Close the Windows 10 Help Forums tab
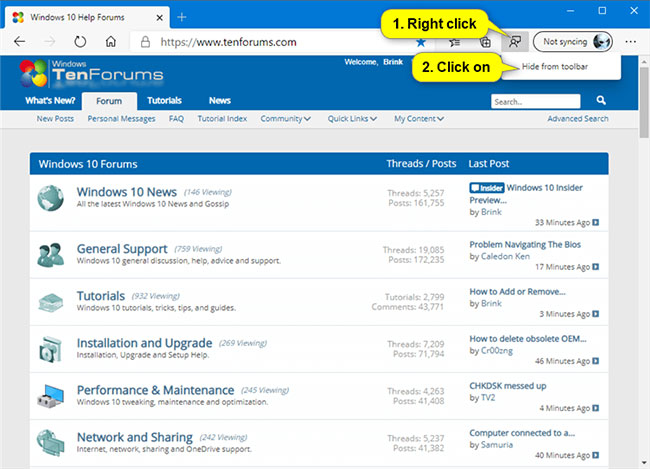The image size is (650, 469). tap(160, 17)
